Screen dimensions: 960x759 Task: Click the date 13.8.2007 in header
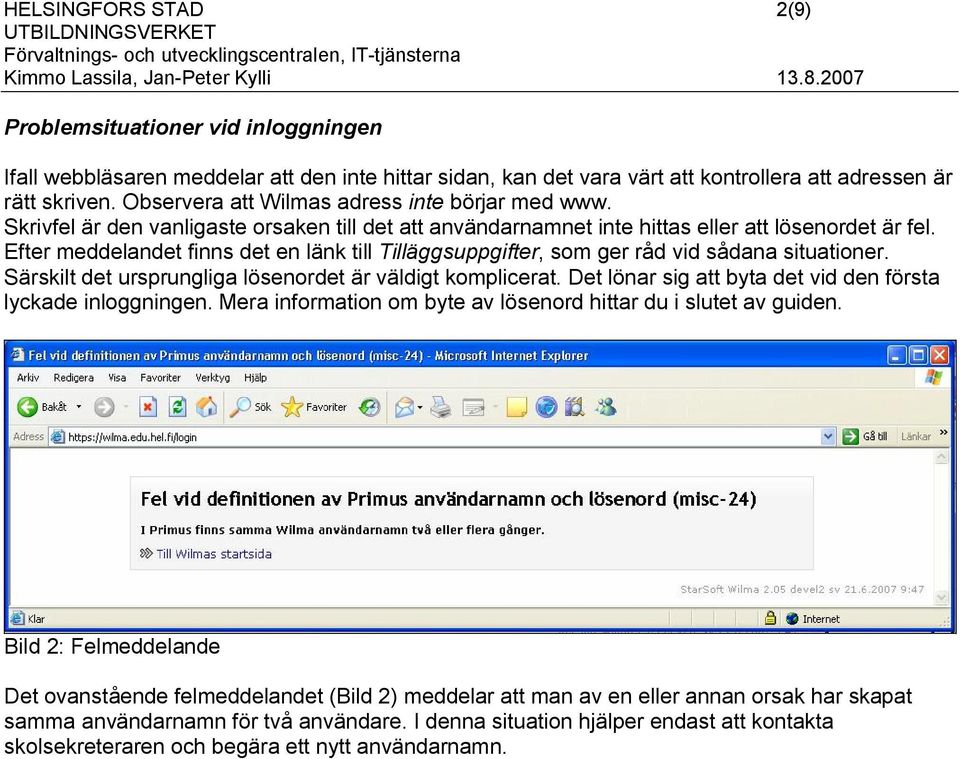820,78
